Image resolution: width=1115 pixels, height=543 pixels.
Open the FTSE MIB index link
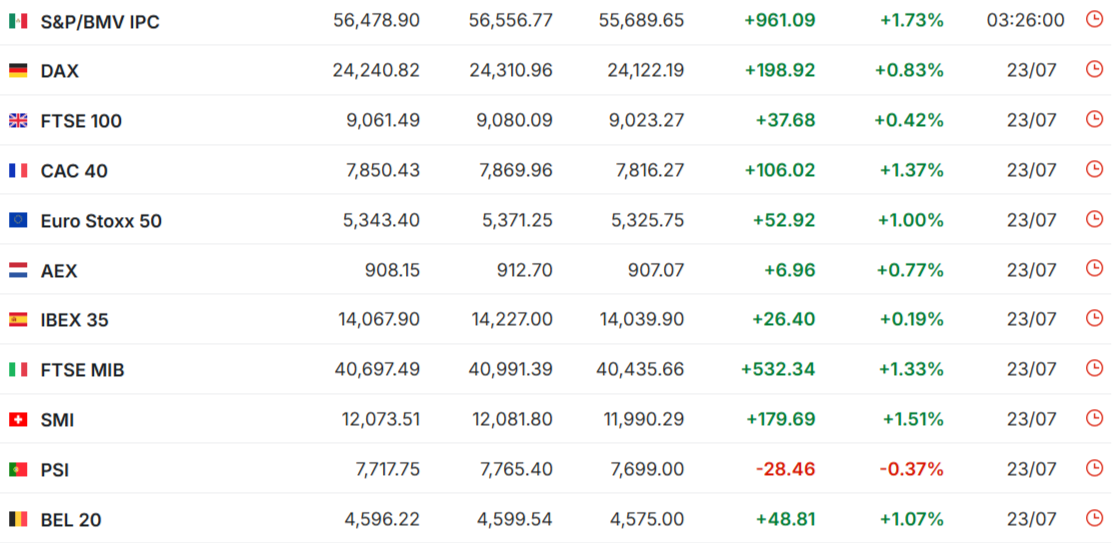[x=82, y=370]
